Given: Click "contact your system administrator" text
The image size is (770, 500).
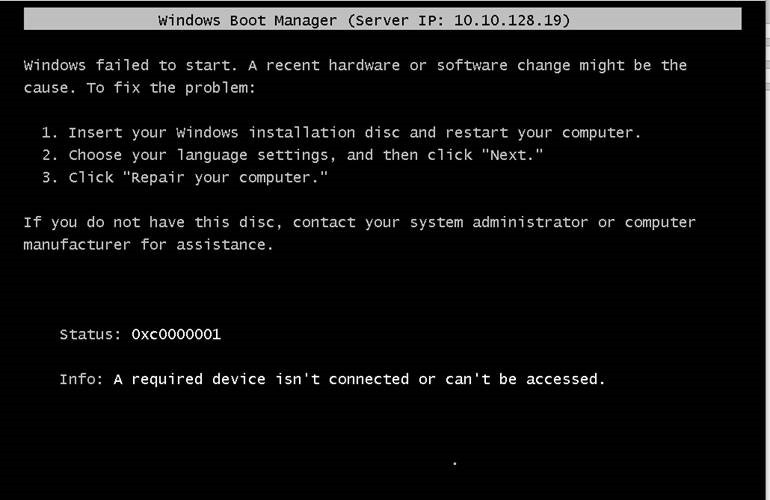Looking at the screenshot, I should click(440, 222).
